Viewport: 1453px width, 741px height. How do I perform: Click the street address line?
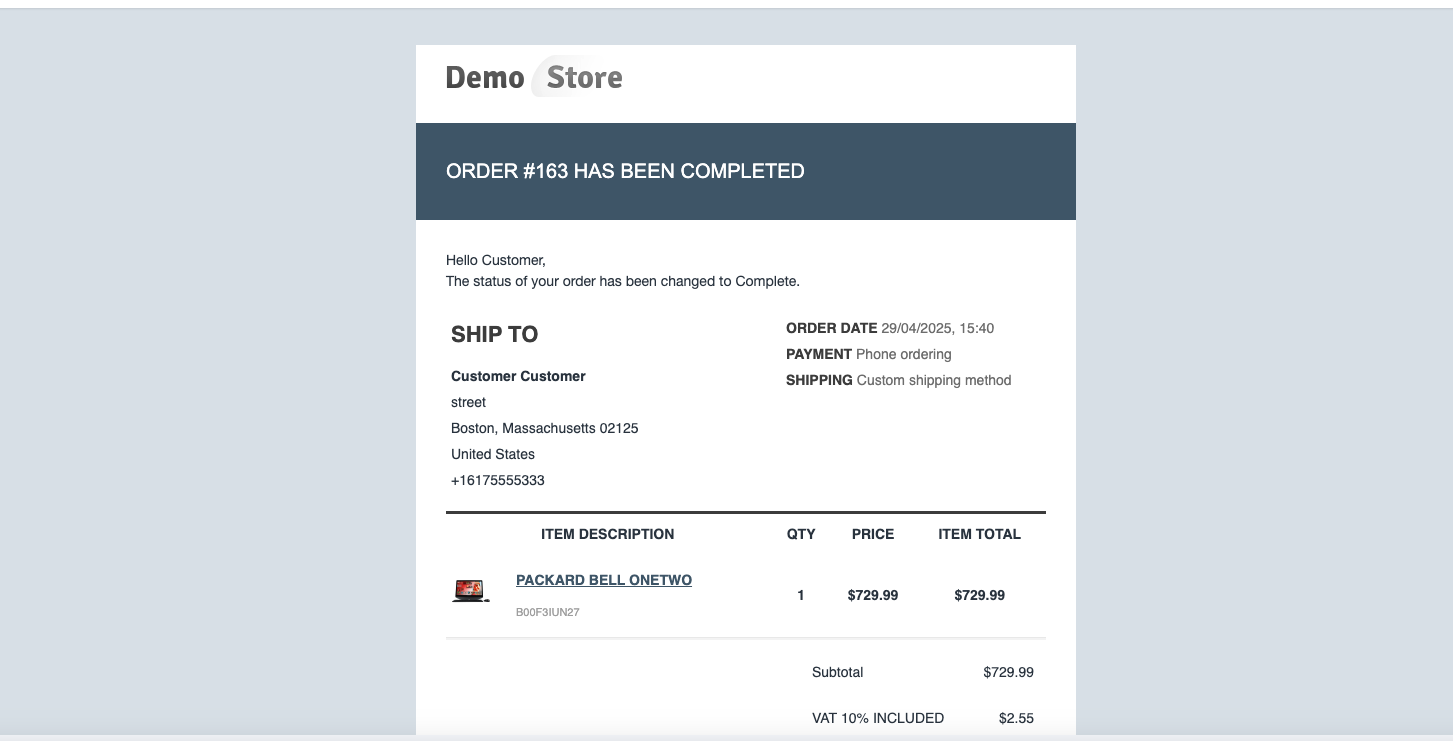coord(468,402)
